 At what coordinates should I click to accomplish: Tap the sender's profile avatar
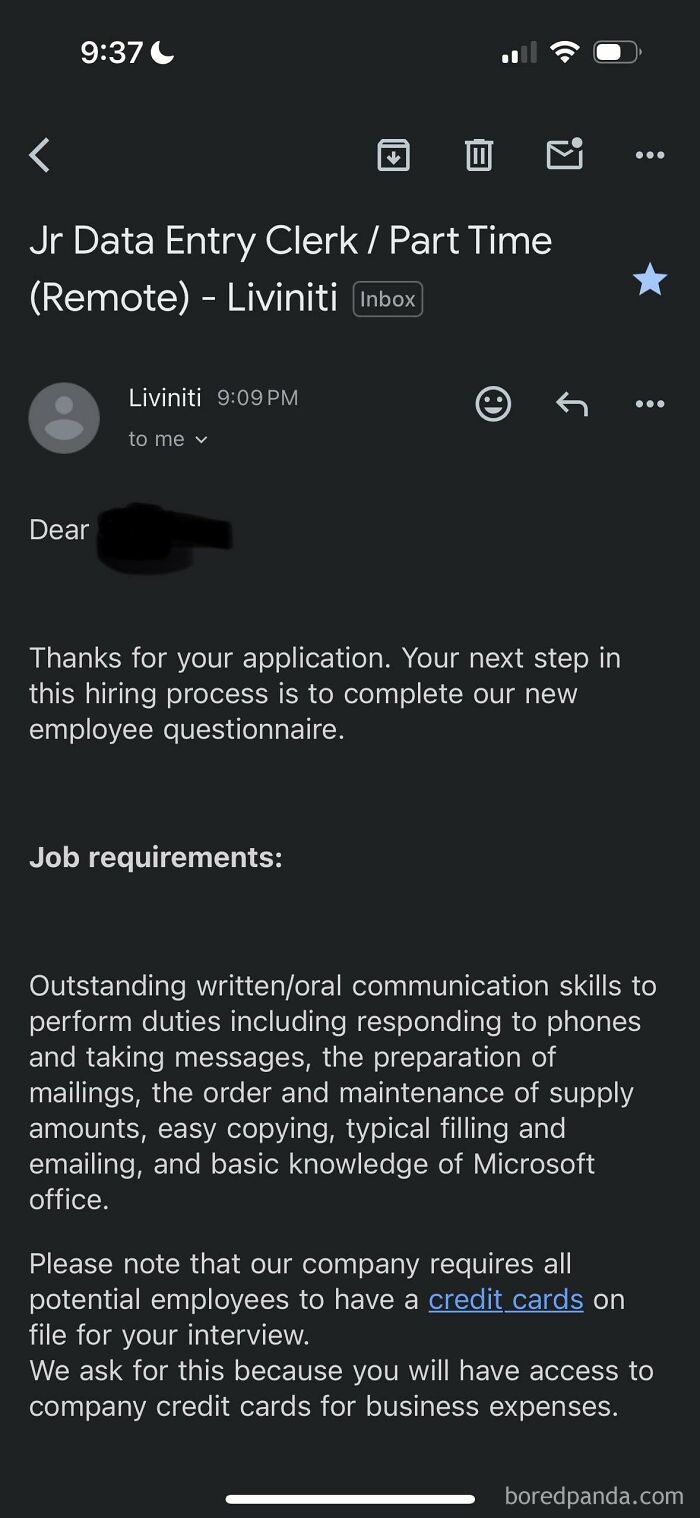point(64,417)
